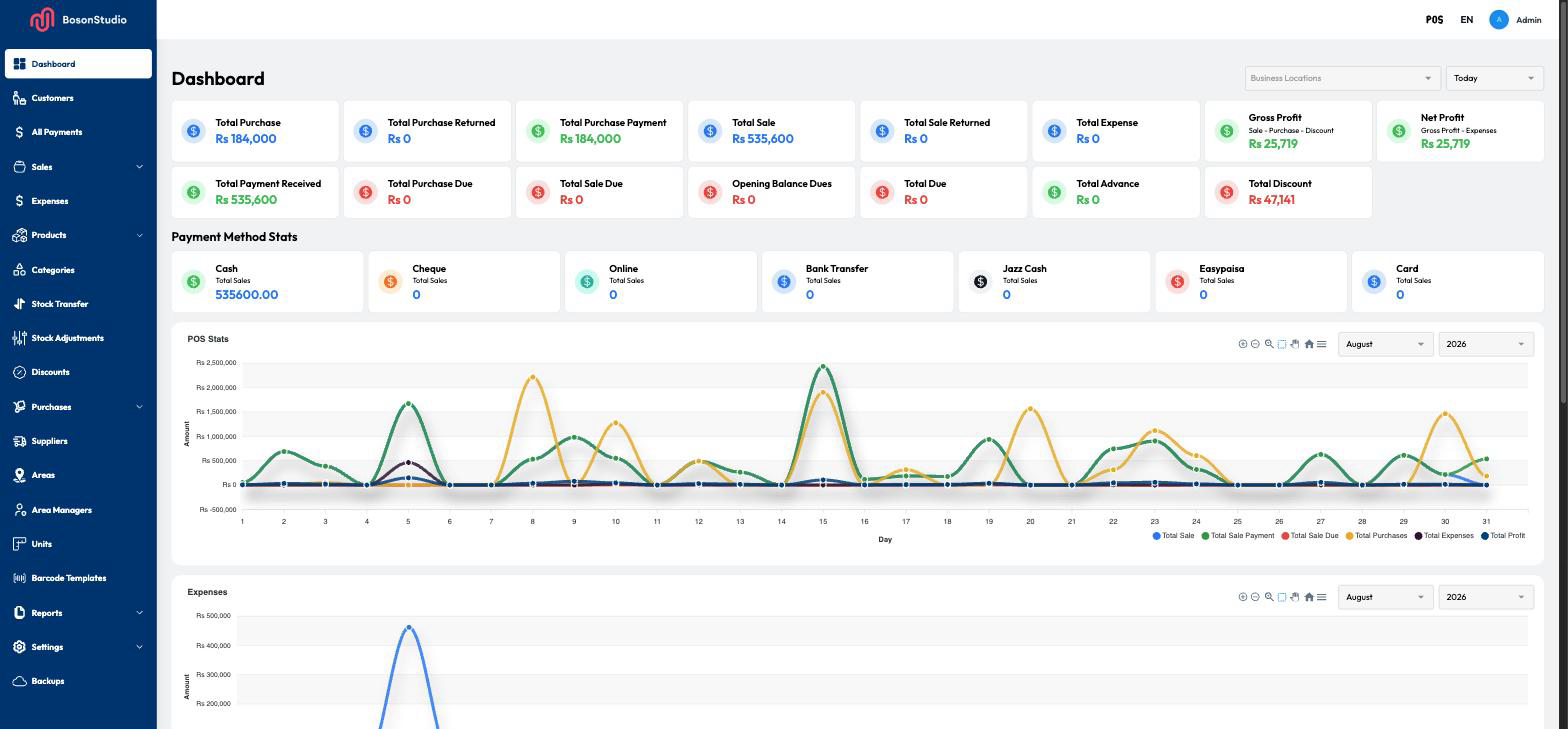Reset Expenses chart zoom with home icon

(x=1309, y=597)
